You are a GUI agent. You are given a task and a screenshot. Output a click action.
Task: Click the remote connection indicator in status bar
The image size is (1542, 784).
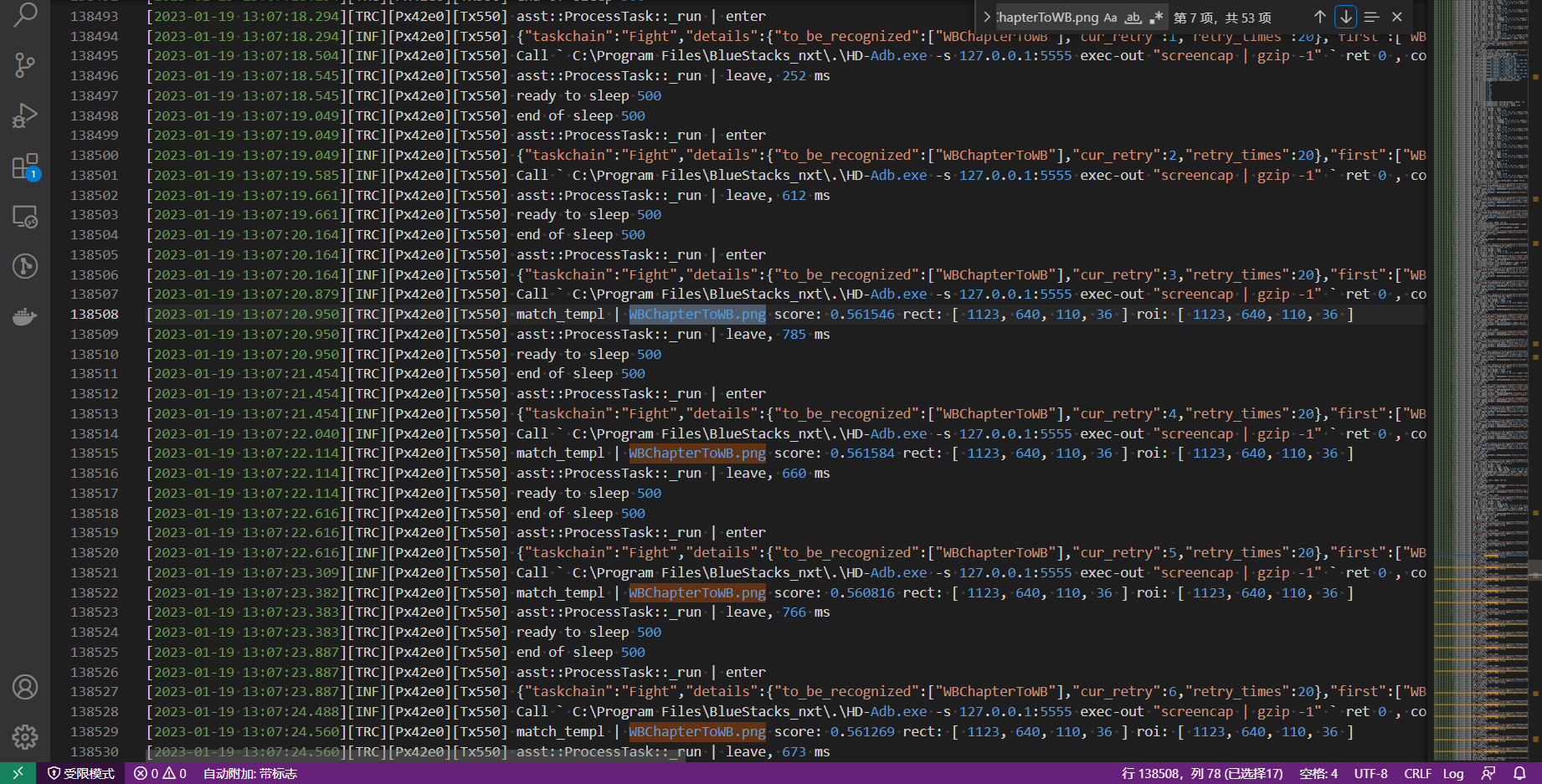(x=17, y=773)
